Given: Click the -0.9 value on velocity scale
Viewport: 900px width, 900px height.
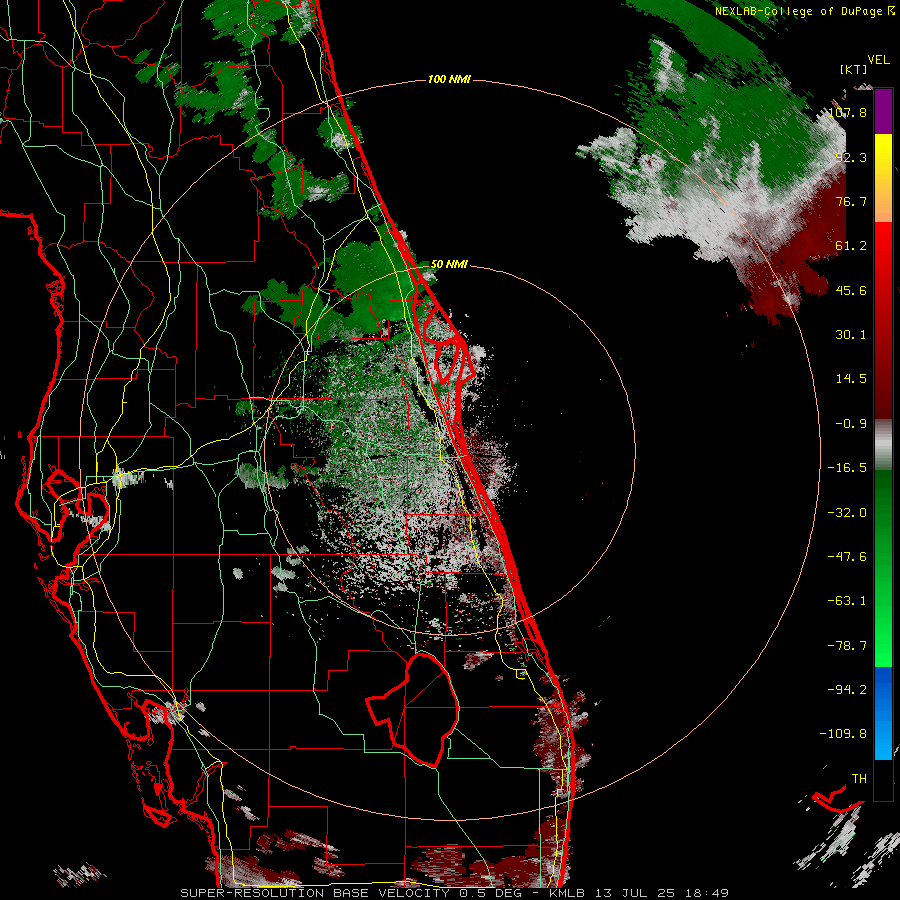Looking at the screenshot, I should click(851, 424).
